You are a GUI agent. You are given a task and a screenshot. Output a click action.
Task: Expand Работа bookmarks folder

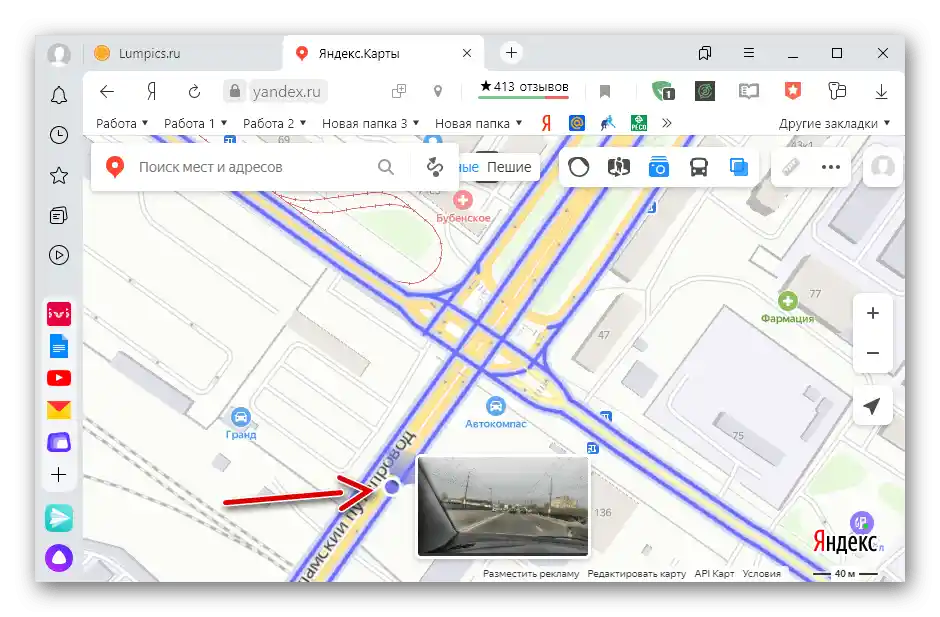pos(122,124)
